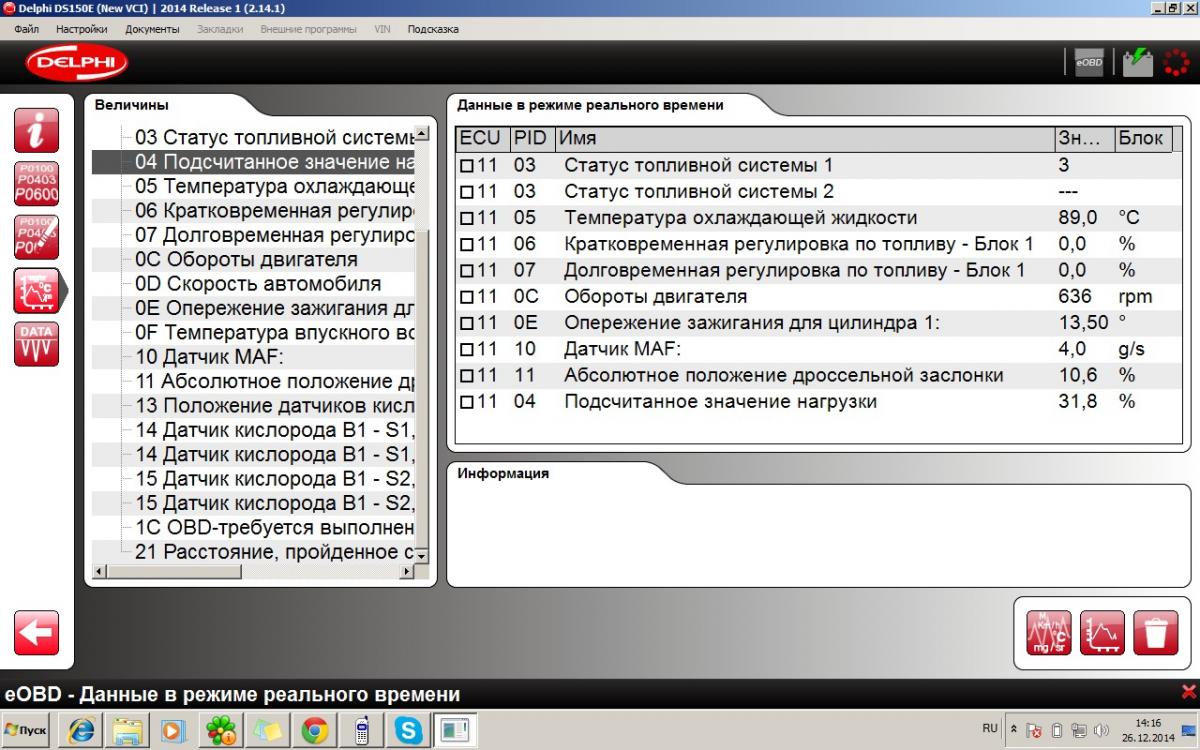The height and width of the screenshot is (750, 1200).
Task: Click the battery voltage icon in header
Action: point(1137,62)
